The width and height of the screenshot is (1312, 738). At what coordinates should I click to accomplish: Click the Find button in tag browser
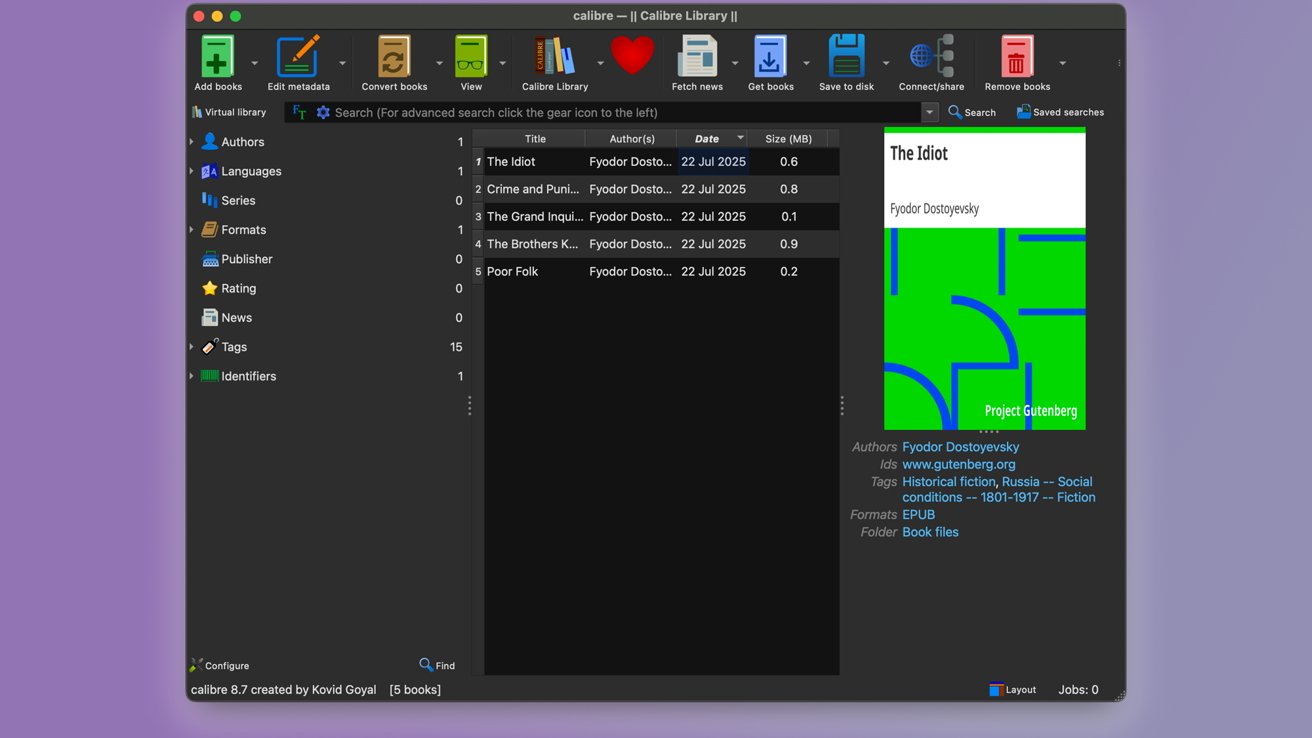pyautogui.click(x=437, y=665)
